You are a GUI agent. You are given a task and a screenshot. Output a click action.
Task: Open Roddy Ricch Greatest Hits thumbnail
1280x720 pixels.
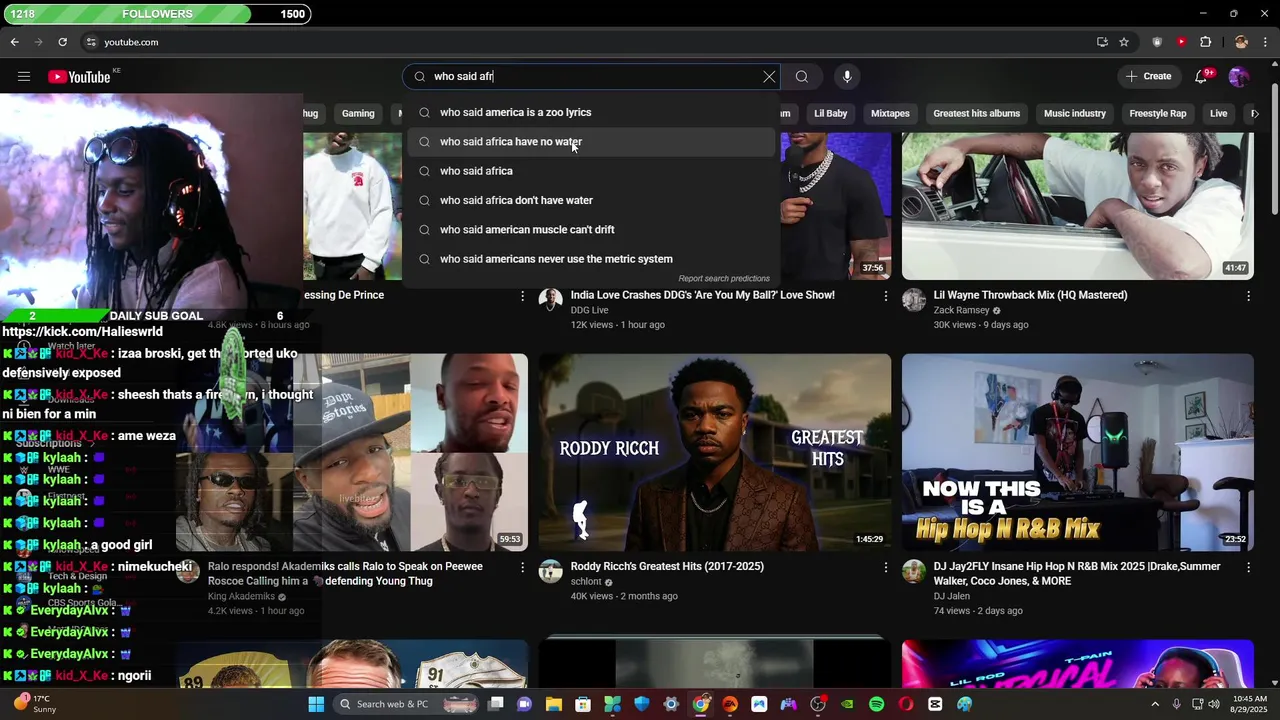coord(715,452)
